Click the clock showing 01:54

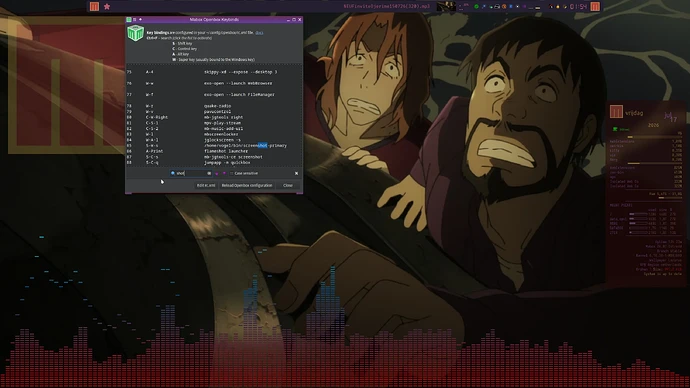pos(578,7)
